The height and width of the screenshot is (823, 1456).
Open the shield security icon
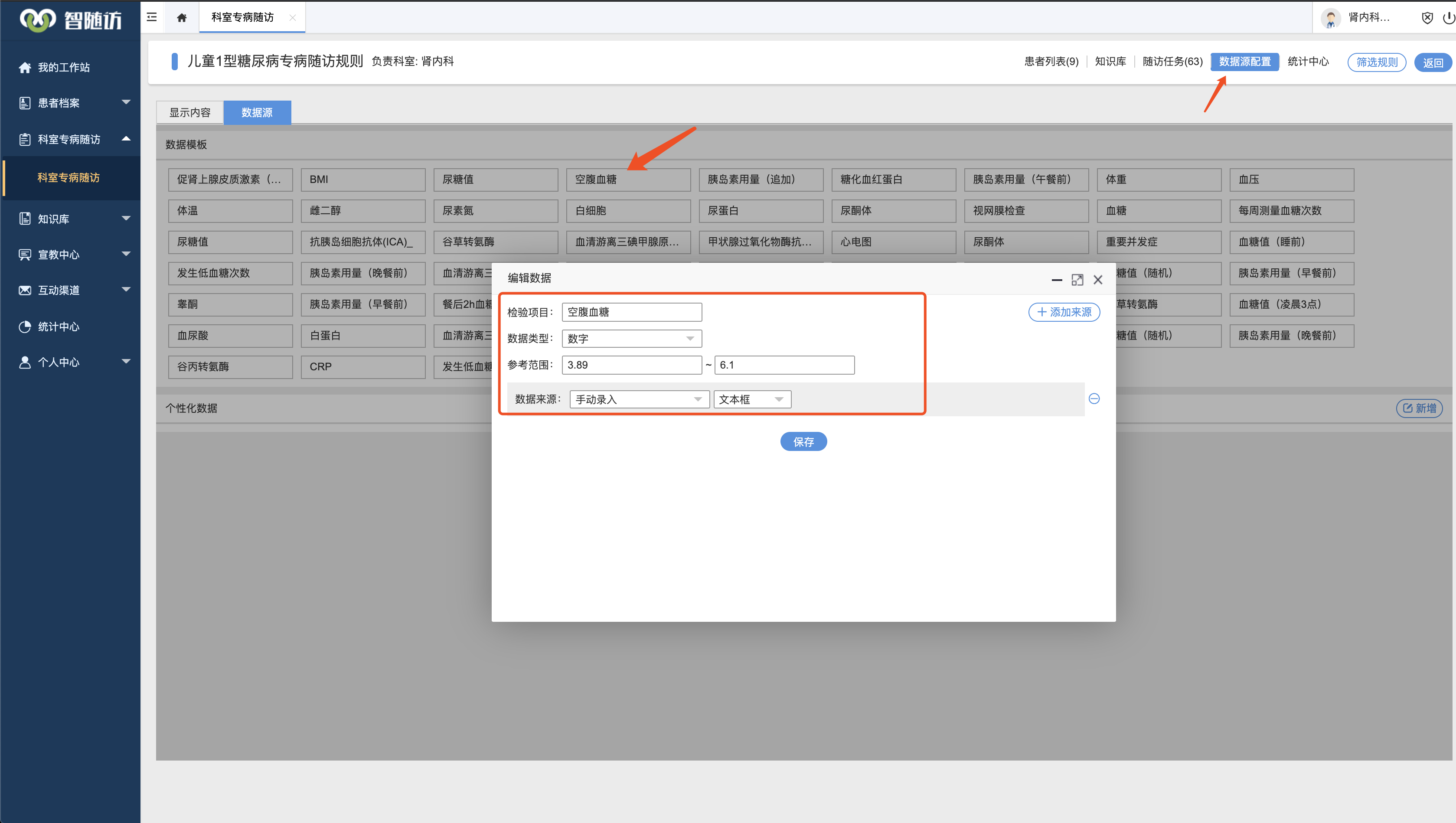coord(1427,17)
